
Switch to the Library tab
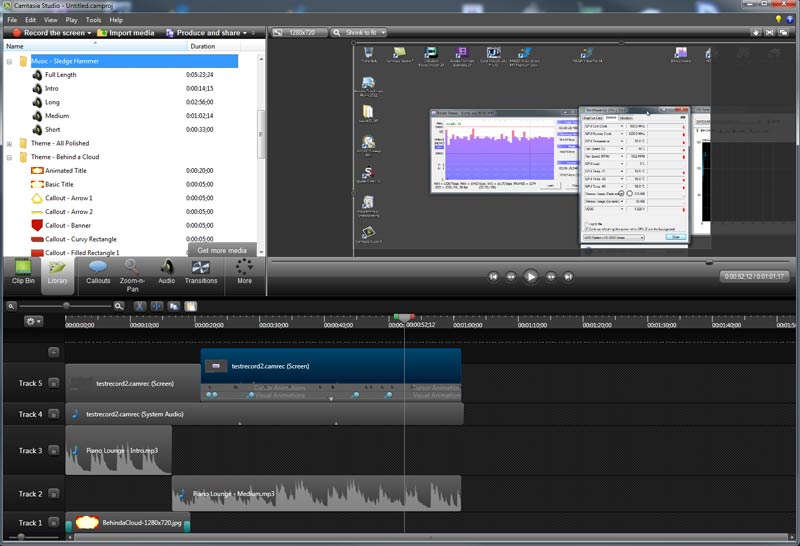pyautogui.click(x=57, y=274)
